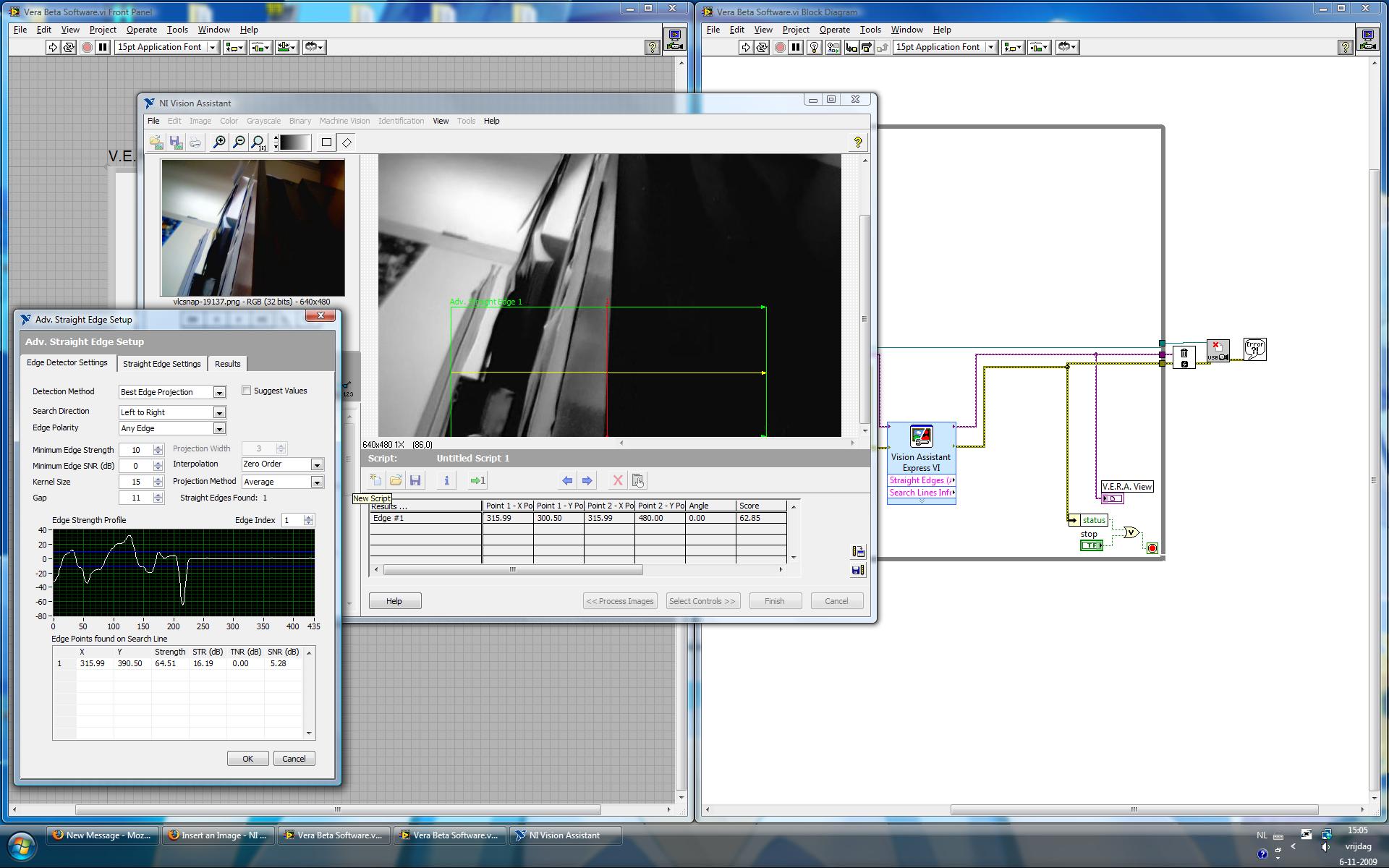Select the rectangle ROI tool
1389x868 pixels.
point(326,142)
